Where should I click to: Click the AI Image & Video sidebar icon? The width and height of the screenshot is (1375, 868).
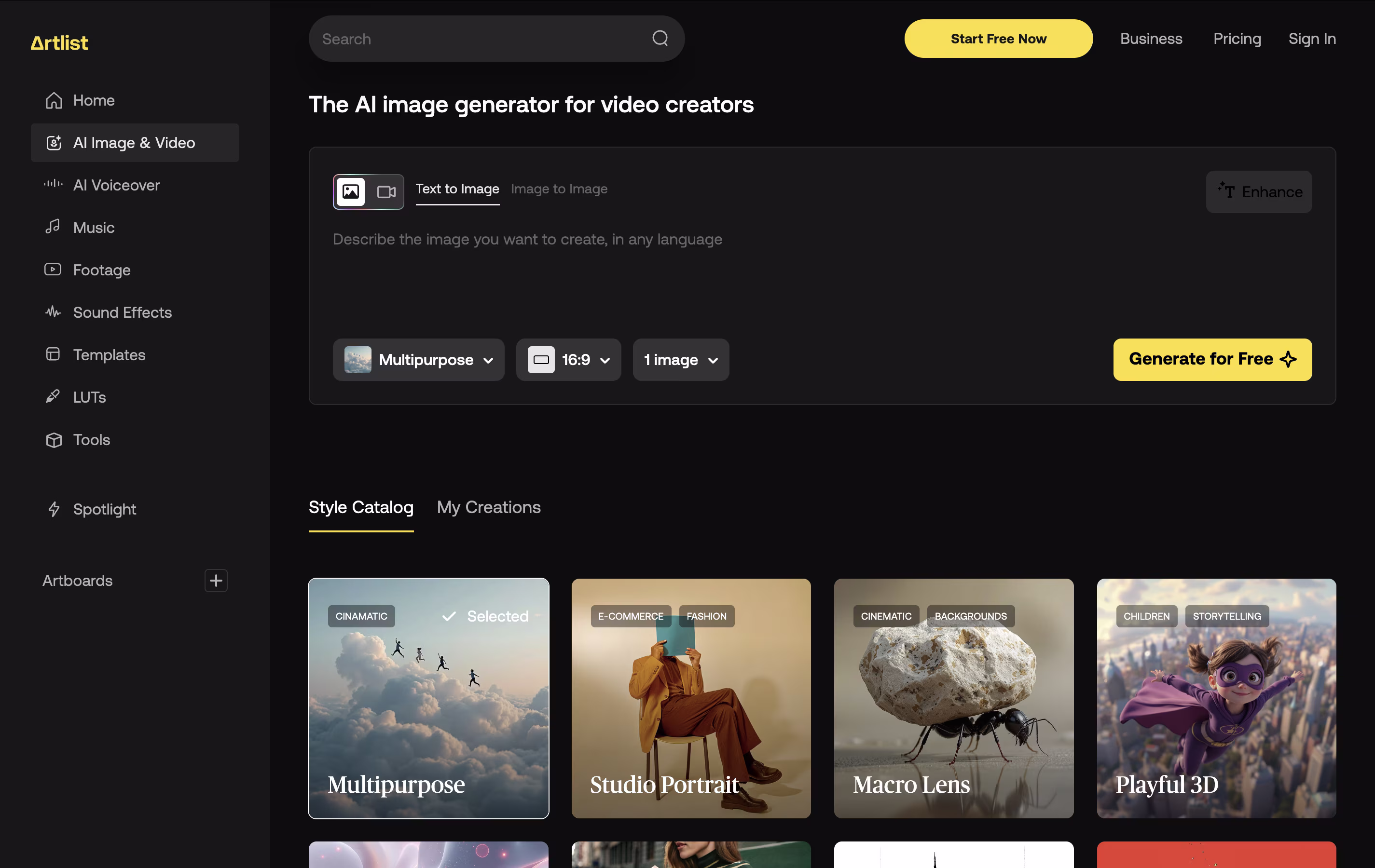click(54, 143)
